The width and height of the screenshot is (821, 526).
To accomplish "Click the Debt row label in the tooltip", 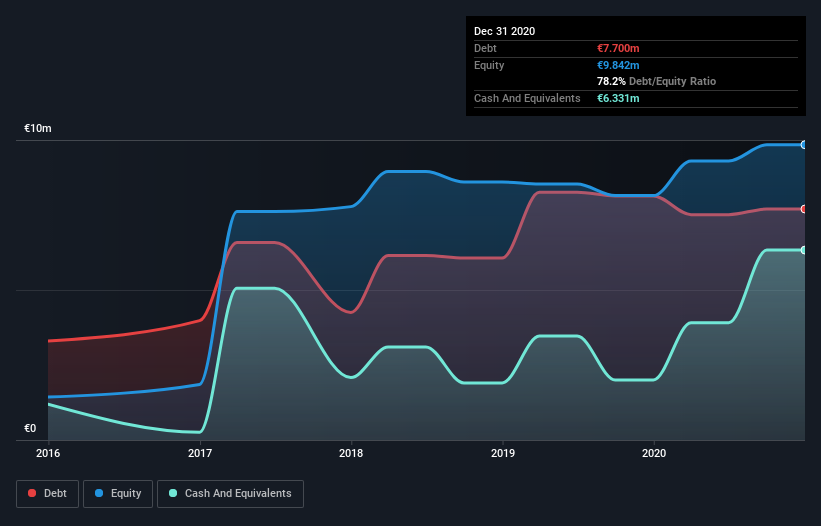I will 485,48.
